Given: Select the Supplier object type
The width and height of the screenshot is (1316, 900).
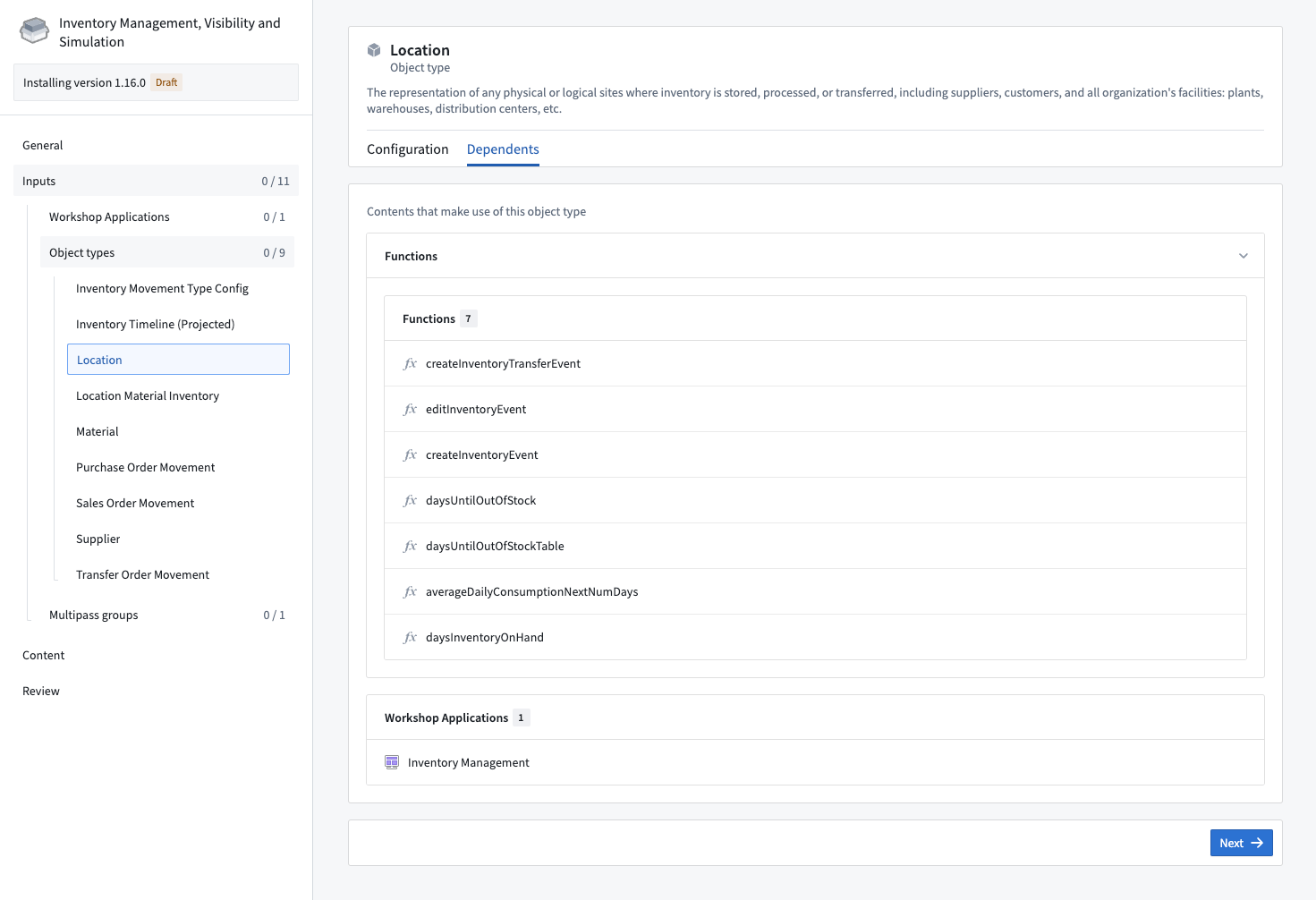Looking at the screenshot, I should [98, 539].
